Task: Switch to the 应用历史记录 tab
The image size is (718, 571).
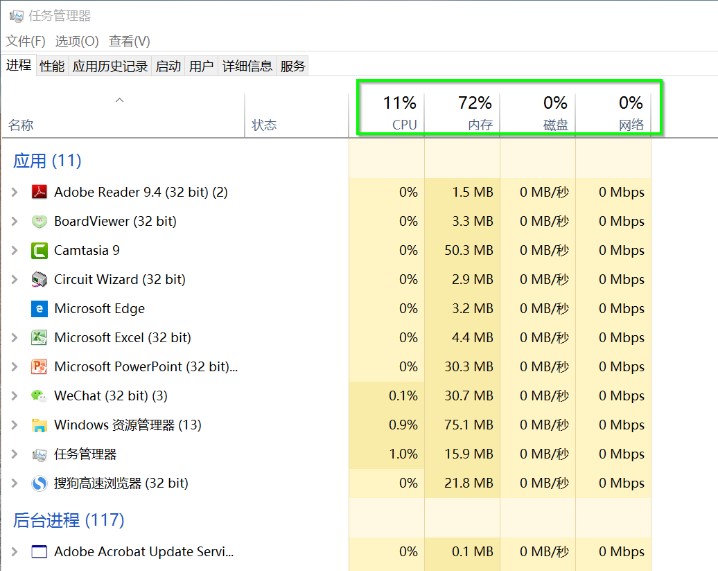Action: click(110, 66)
